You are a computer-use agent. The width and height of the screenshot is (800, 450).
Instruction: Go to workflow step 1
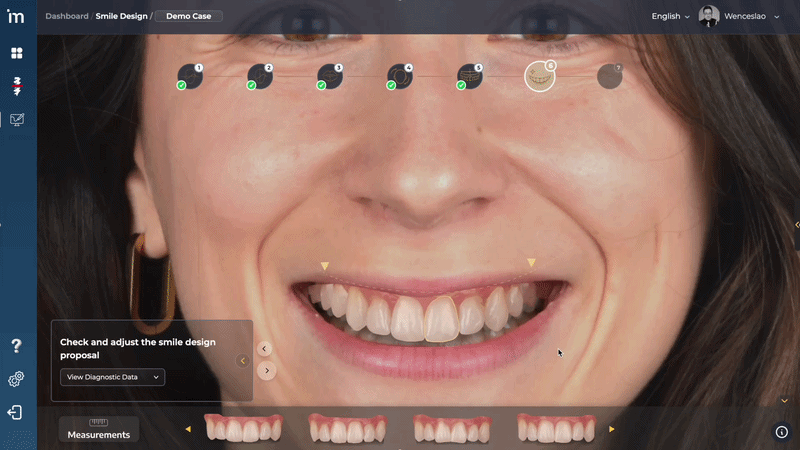pos(189,76)
